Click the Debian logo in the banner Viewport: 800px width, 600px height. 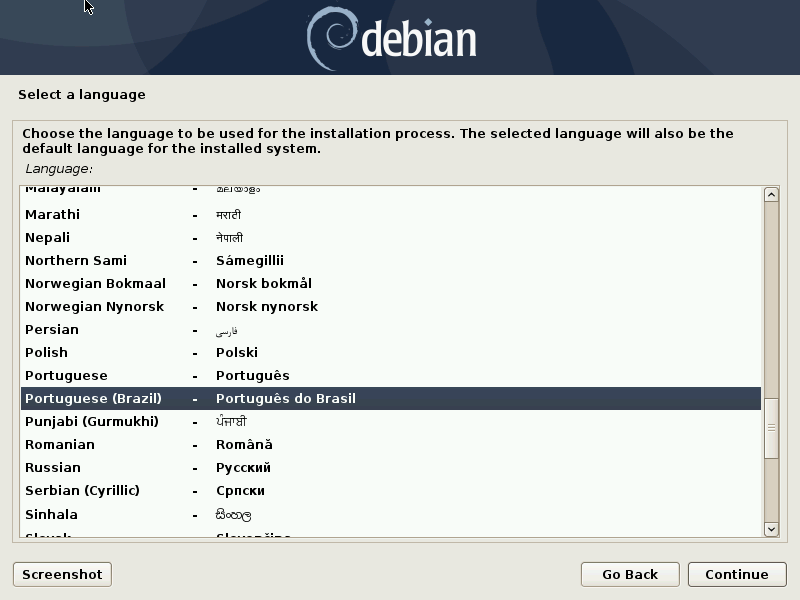point(391,39)
